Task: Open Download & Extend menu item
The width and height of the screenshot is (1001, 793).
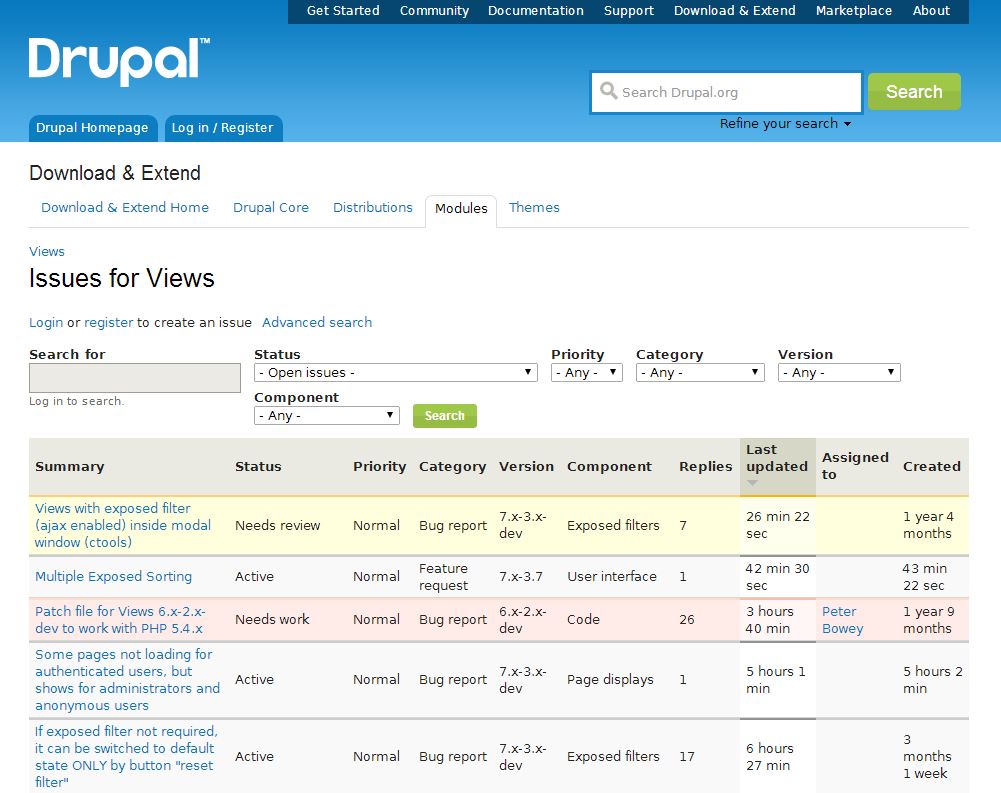Action: [735, 11]
